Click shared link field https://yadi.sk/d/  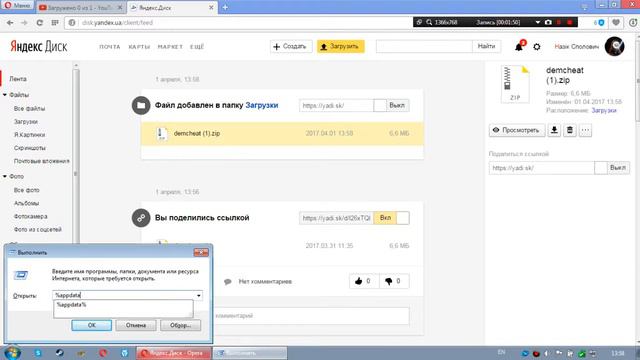point(336,218)
